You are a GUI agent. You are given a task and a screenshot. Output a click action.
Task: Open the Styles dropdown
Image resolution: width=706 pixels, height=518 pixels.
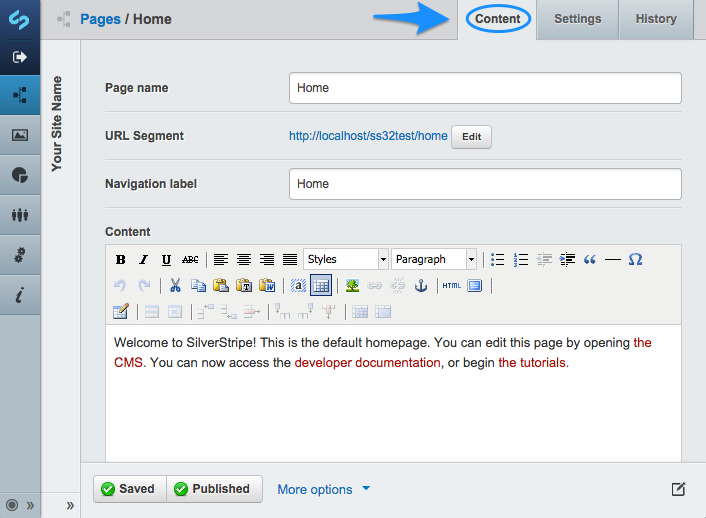point(346,259)
